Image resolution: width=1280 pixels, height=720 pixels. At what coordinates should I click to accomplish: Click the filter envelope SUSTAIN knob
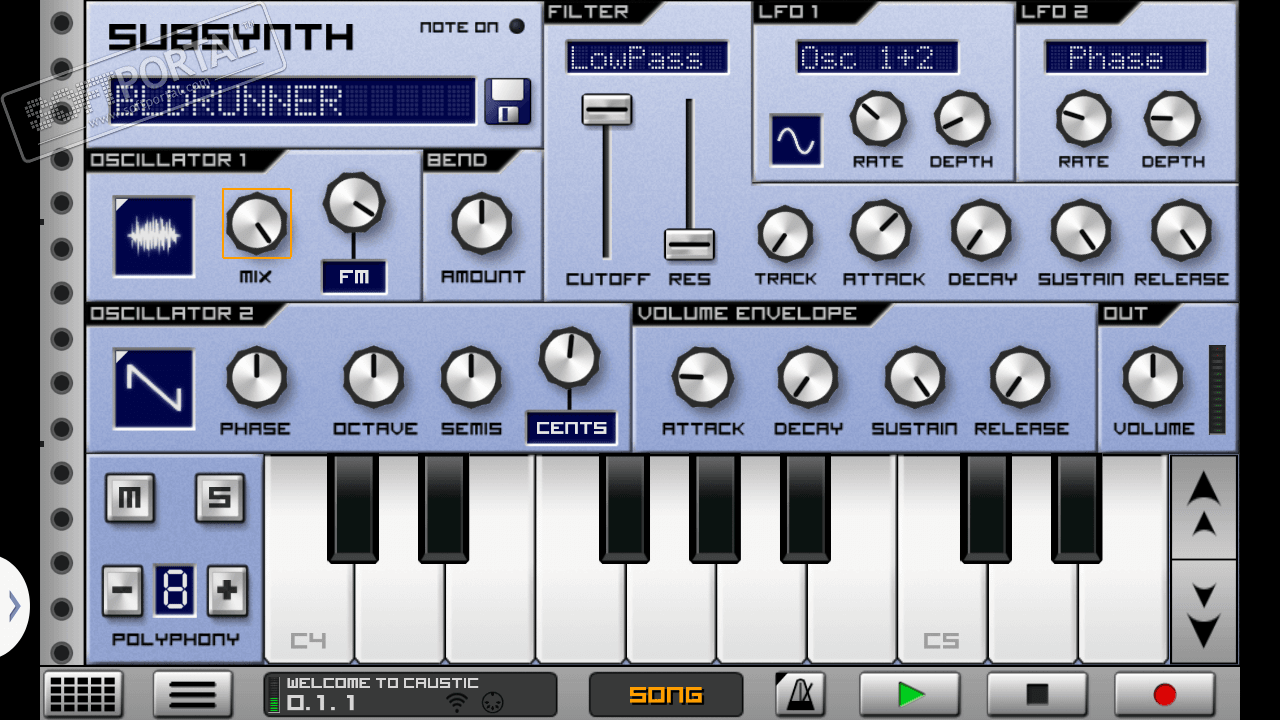[x=1081, y=230]
